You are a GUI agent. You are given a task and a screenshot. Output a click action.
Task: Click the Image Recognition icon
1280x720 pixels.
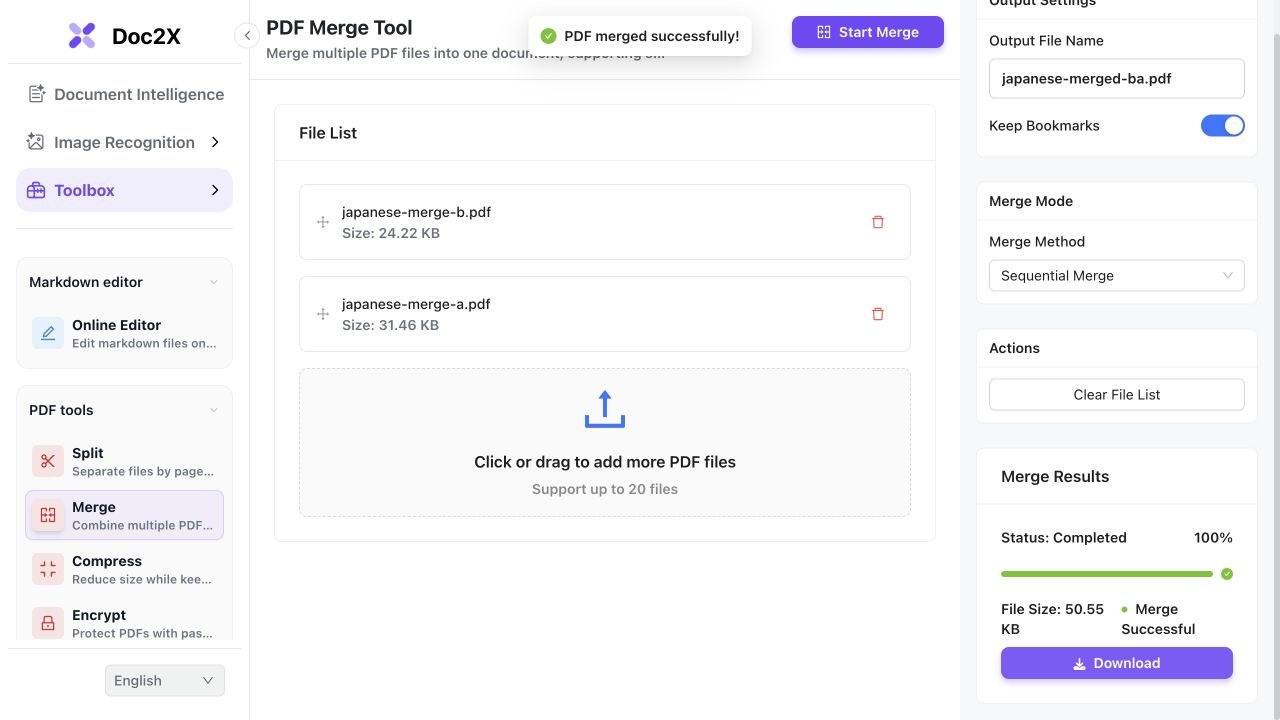coord(36,142)
